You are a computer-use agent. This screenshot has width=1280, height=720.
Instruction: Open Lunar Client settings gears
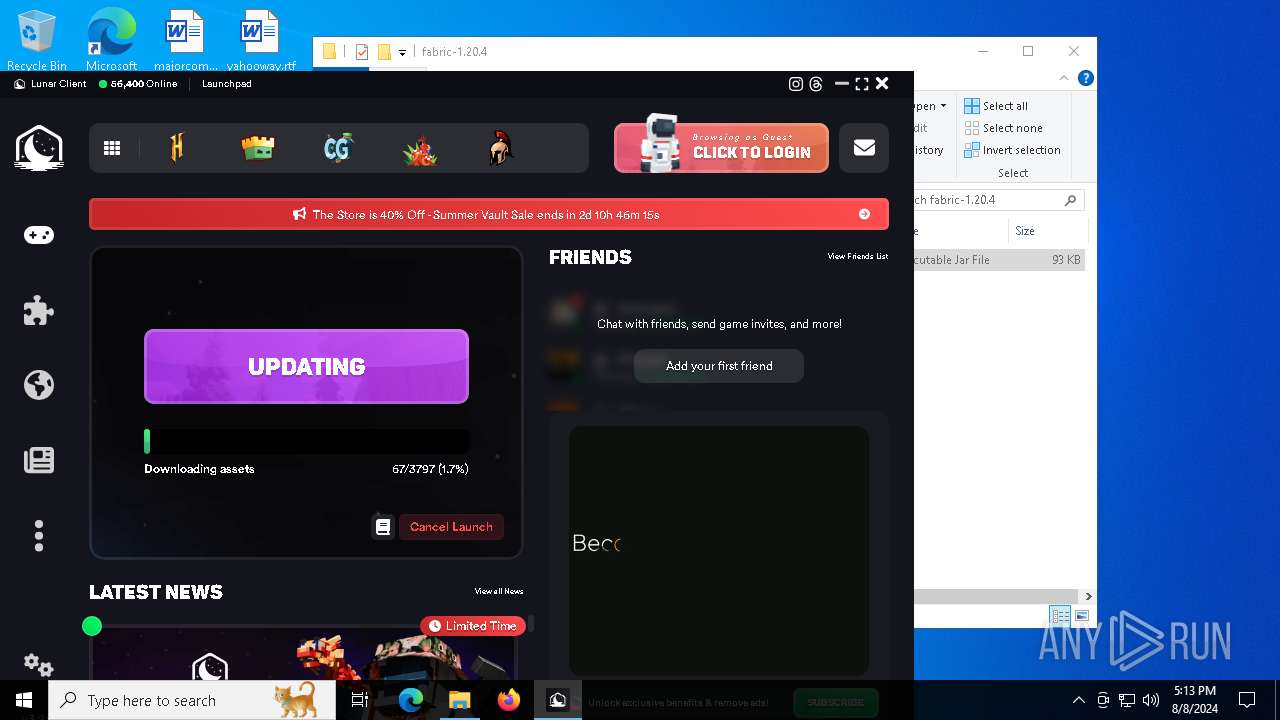(x=39, y=665)
